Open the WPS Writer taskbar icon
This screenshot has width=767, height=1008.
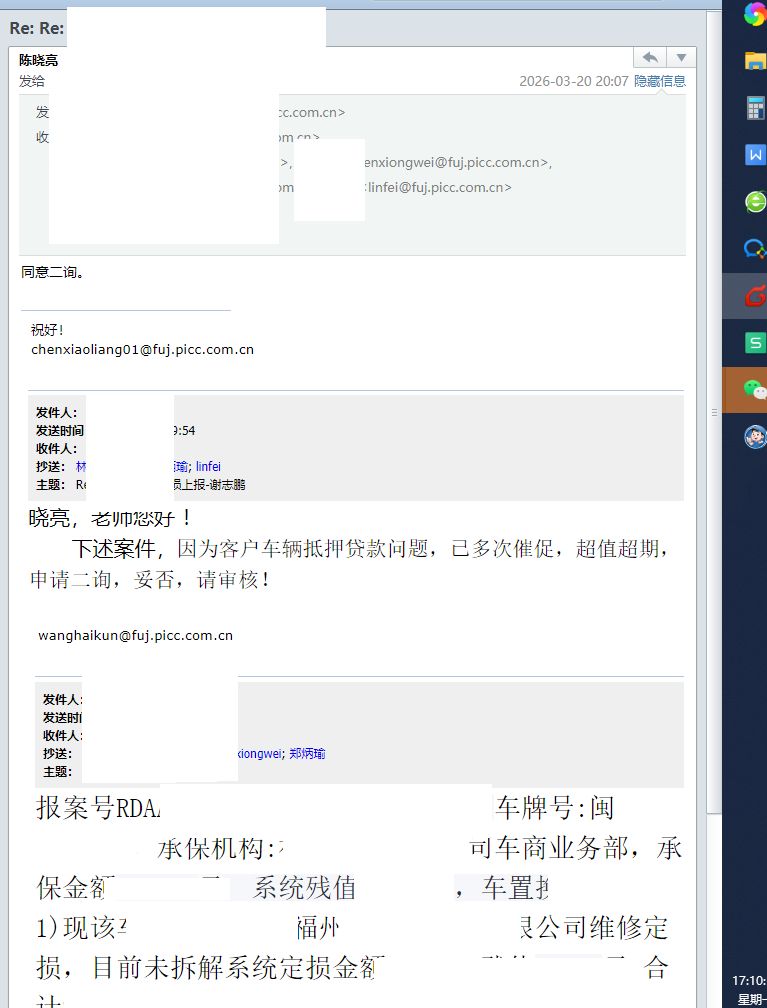[755, 154]
